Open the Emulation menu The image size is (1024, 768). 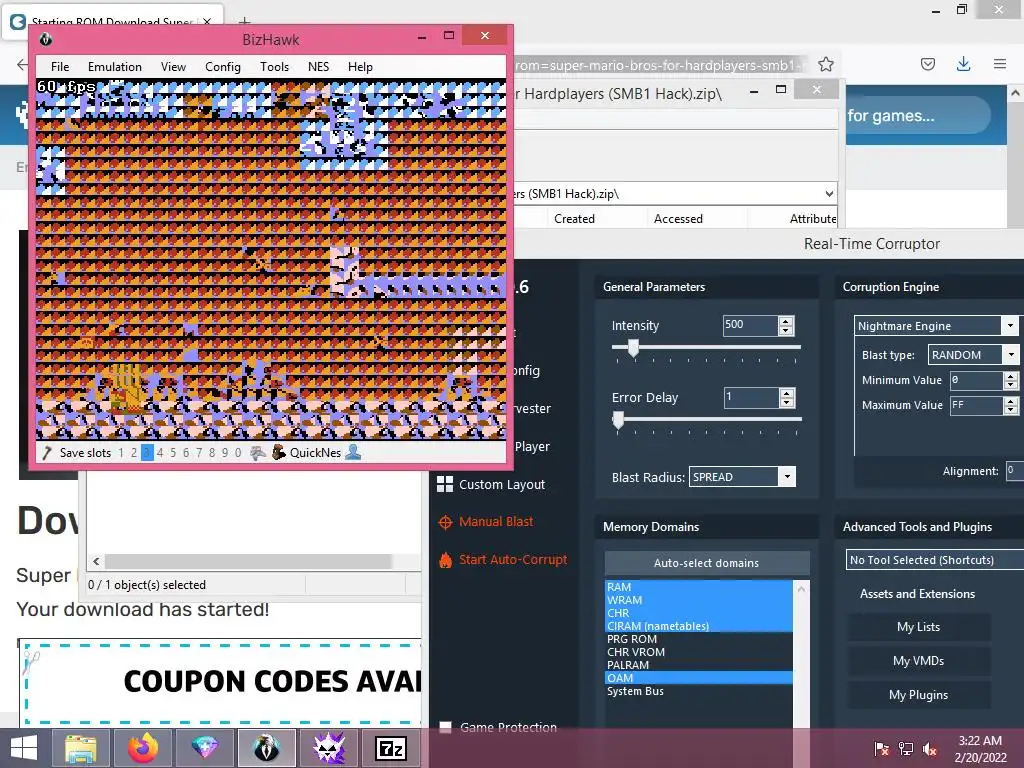[x=114, y=67]
